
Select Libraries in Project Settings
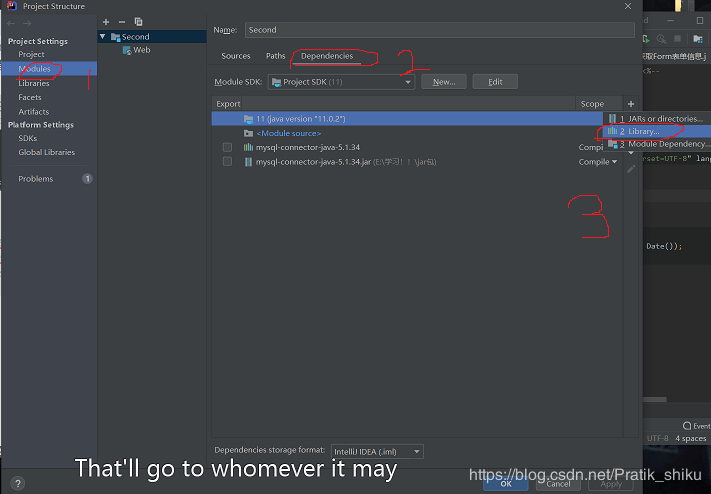tap(34, 83)
